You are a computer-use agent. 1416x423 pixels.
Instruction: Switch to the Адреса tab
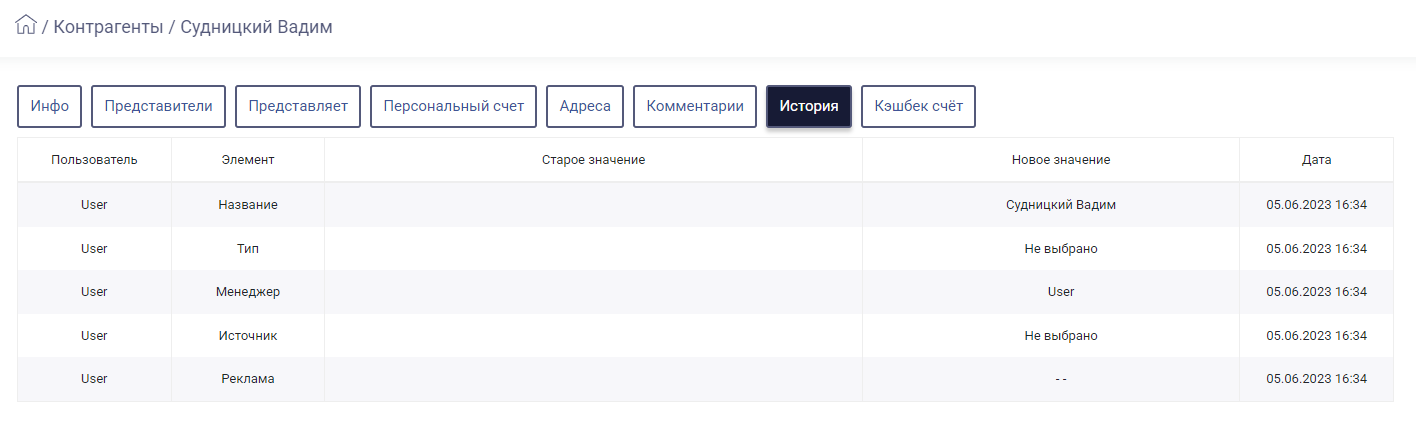click(x=585, y=106)
